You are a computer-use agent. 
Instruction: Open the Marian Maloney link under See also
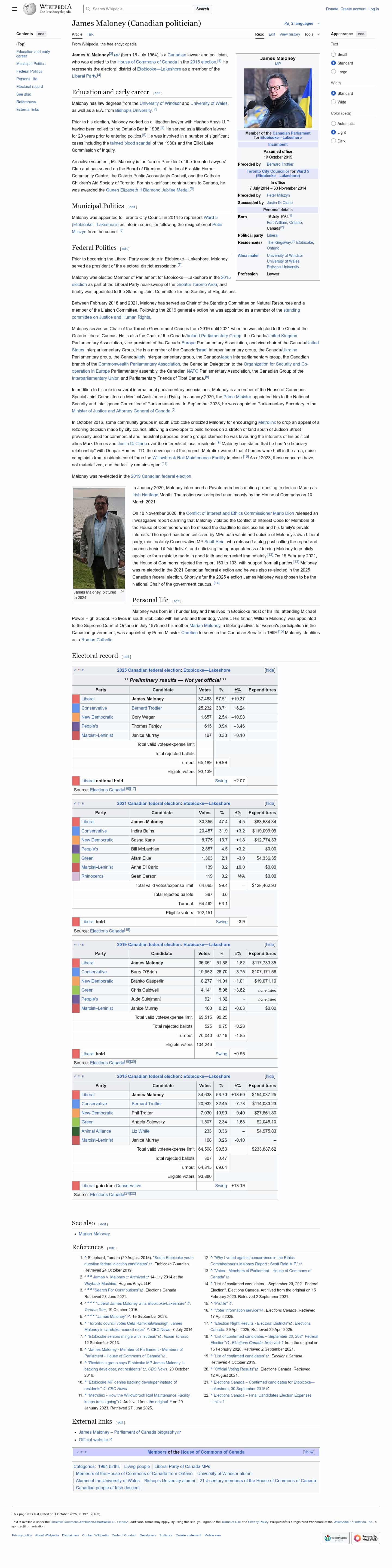point(94,1234)
